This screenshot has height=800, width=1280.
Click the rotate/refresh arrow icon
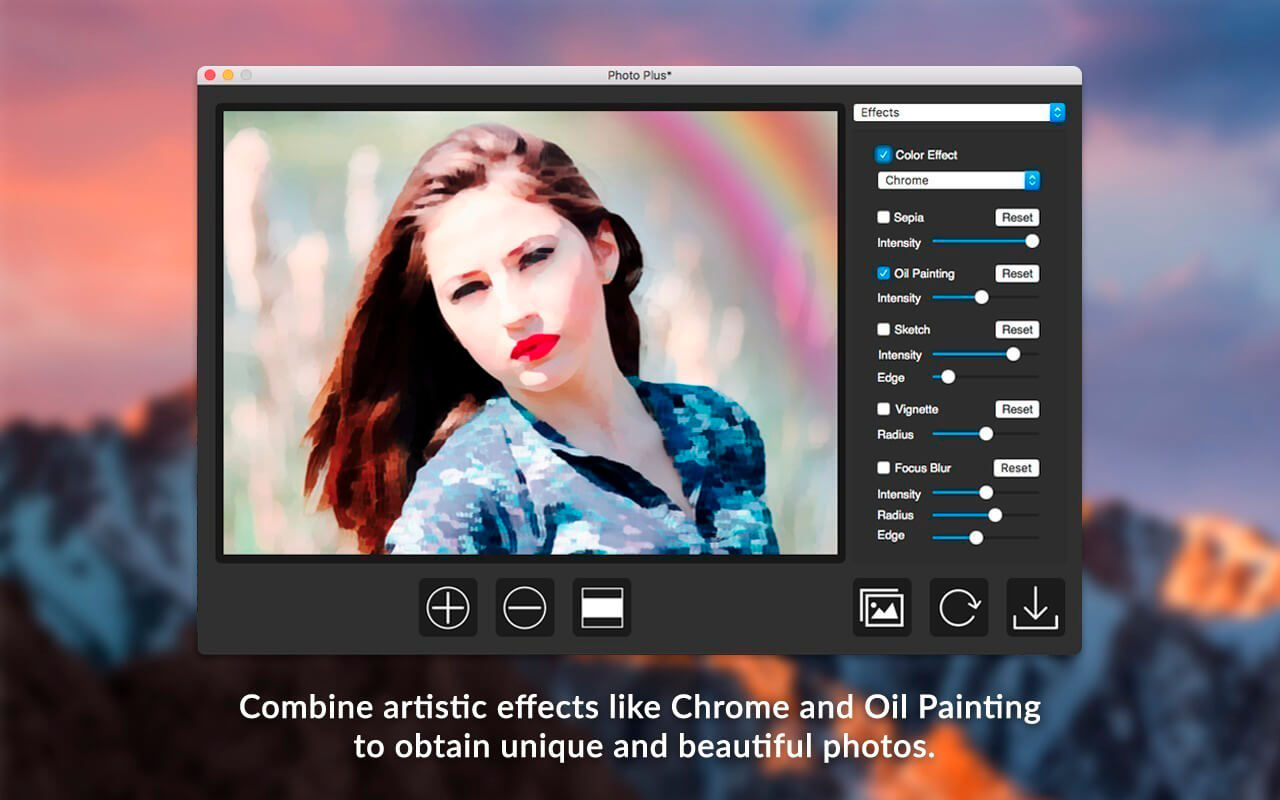click(959, 607)
